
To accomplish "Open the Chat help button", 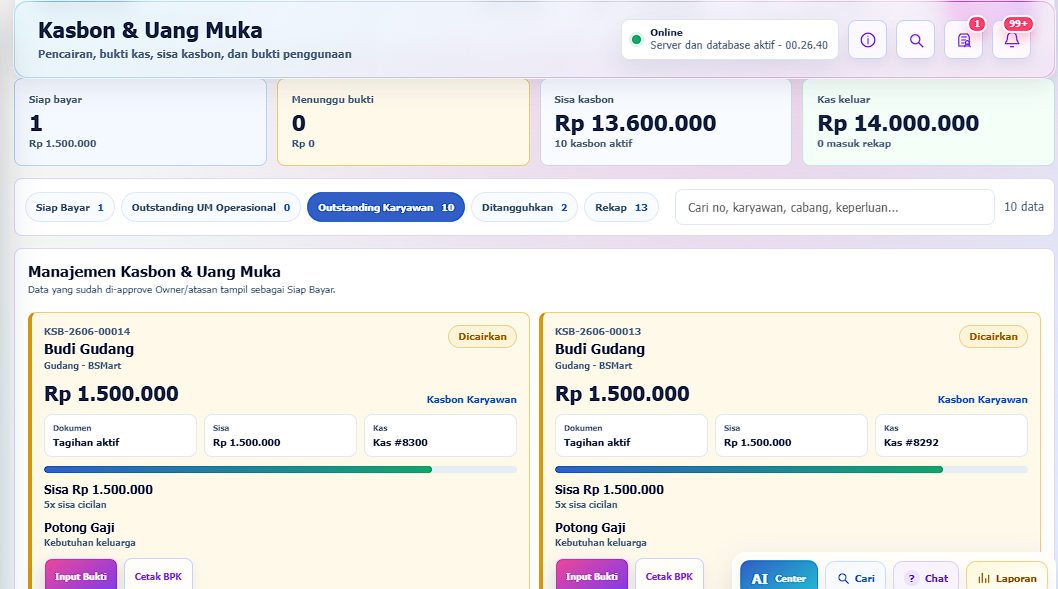I will tap(926, 578).
